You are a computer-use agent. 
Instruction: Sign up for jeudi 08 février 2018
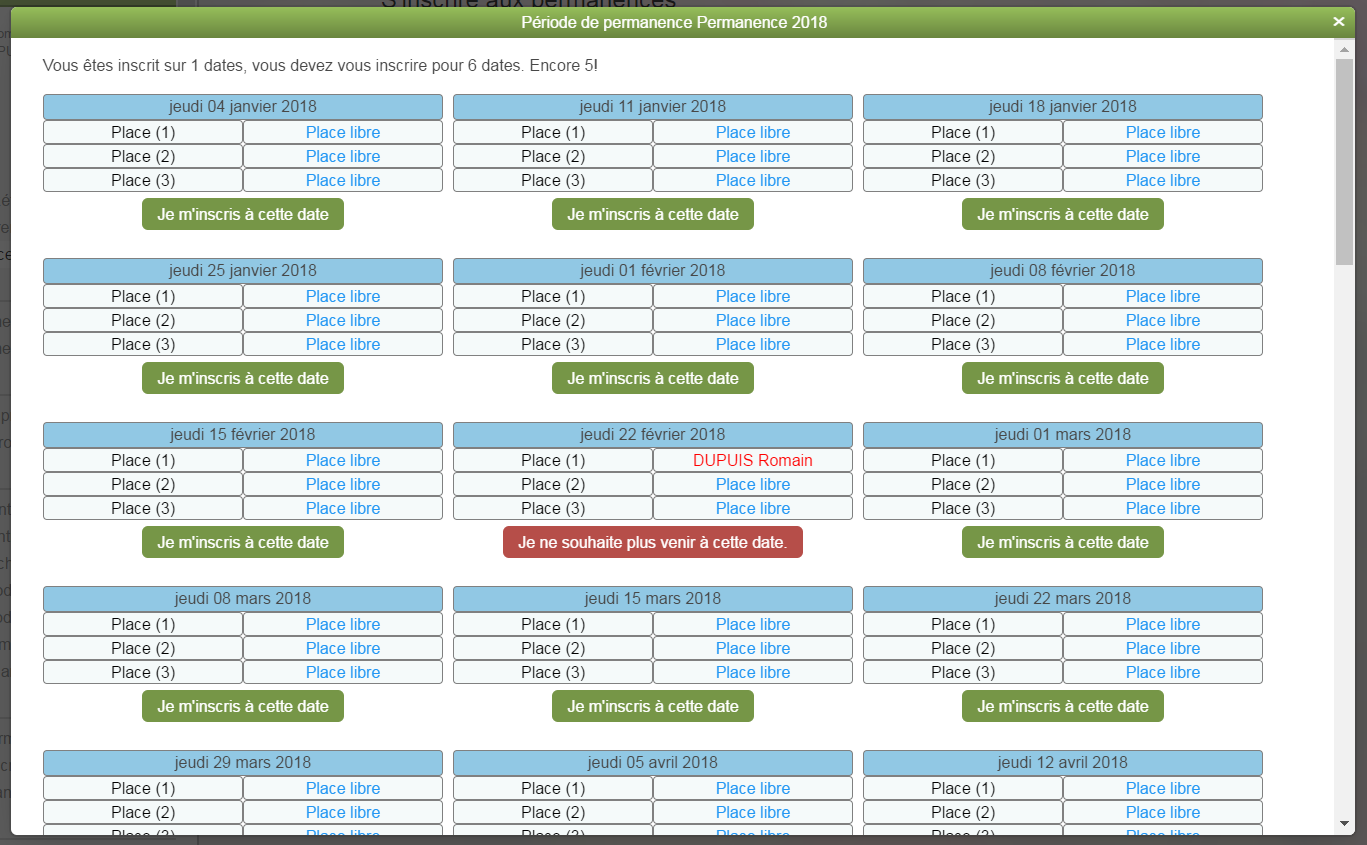[x=1063, y=378]
